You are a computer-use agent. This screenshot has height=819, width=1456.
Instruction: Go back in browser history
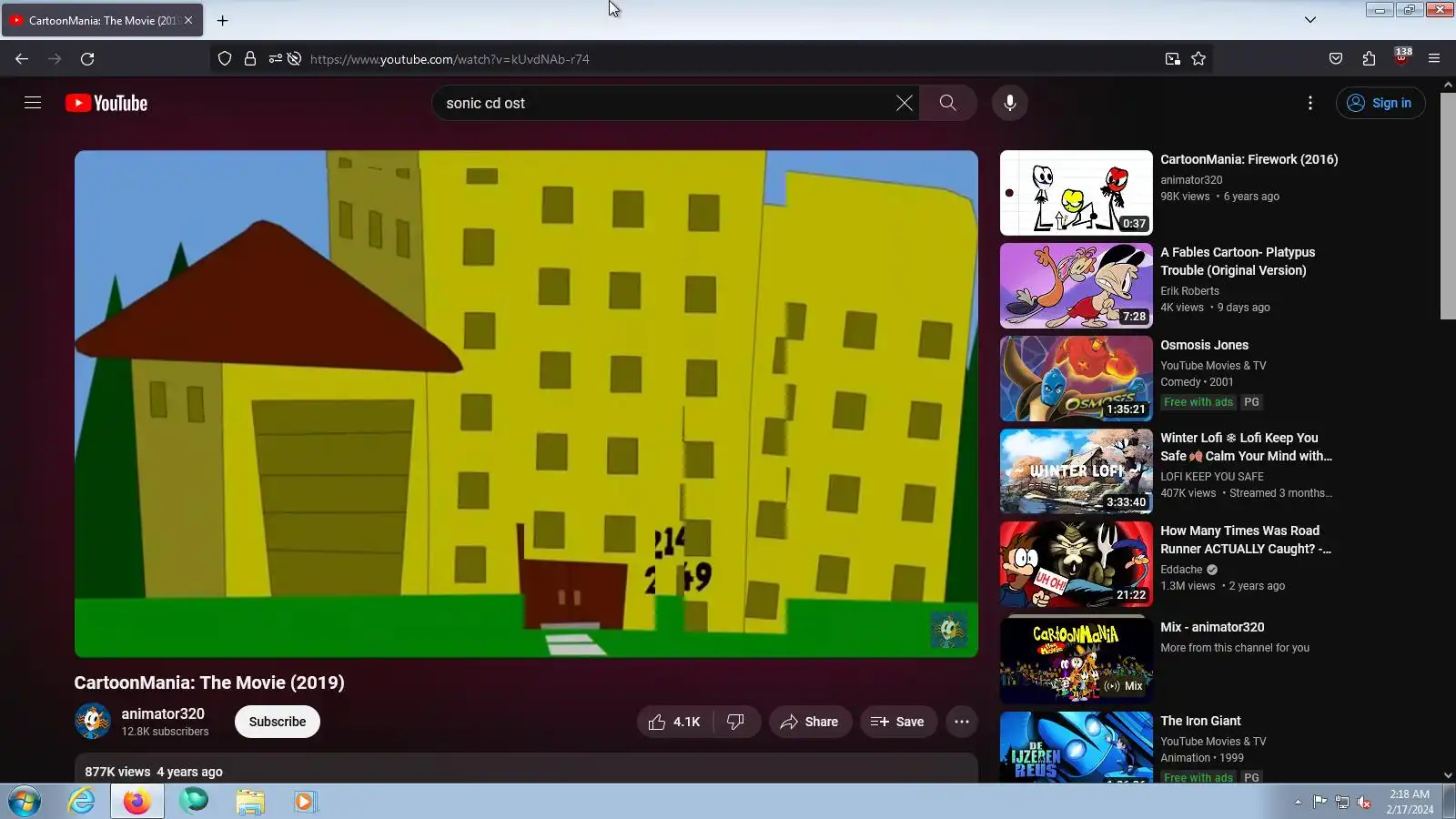(22, 59)
